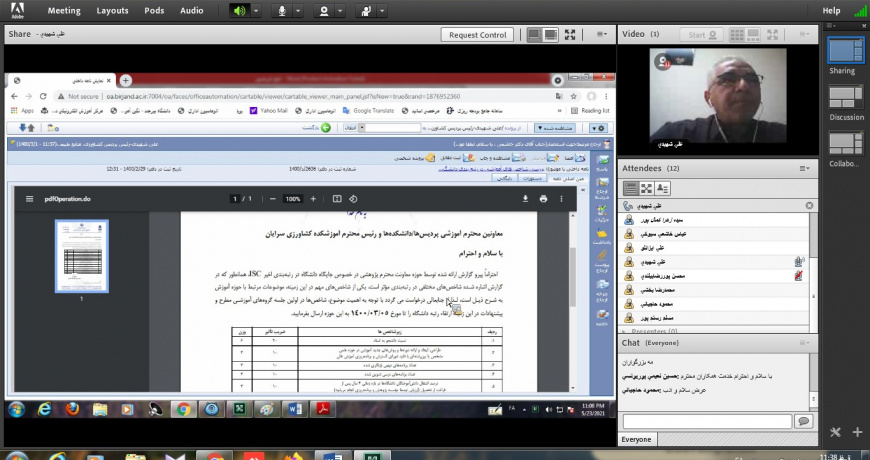Open the raise-hand status dropdown arrow
The image size is (870, 460).
click(382, 11)
